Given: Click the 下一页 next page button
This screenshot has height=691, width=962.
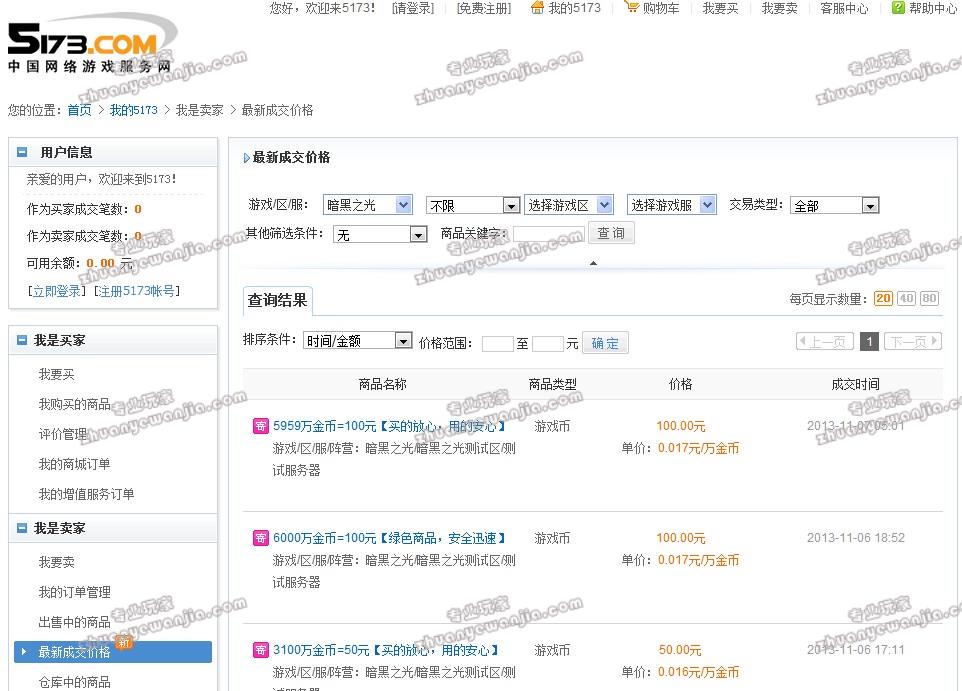Looking at the screenshot, I should [x=913, y=341].
